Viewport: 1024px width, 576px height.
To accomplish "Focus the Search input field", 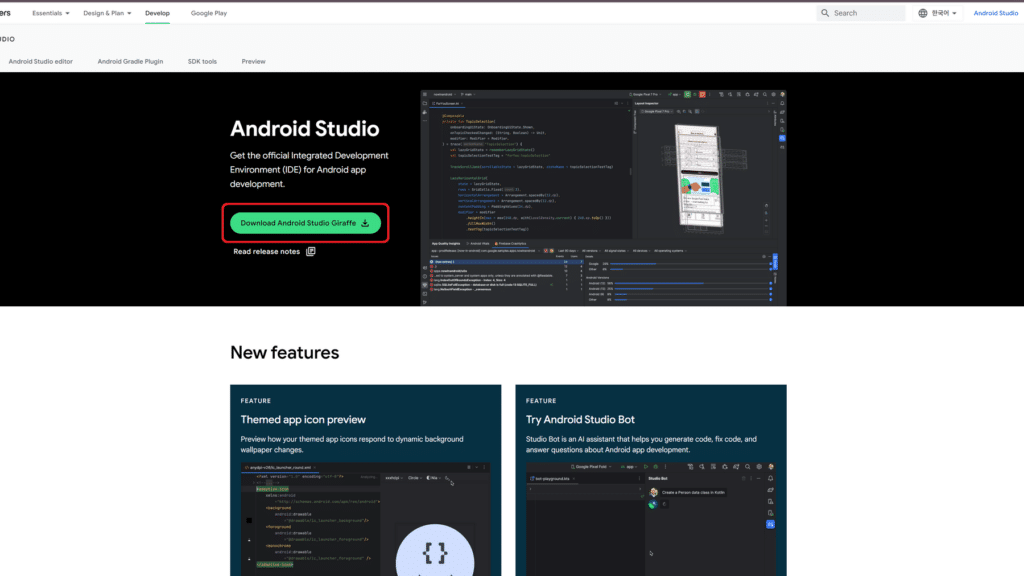I will pos(865,13).
